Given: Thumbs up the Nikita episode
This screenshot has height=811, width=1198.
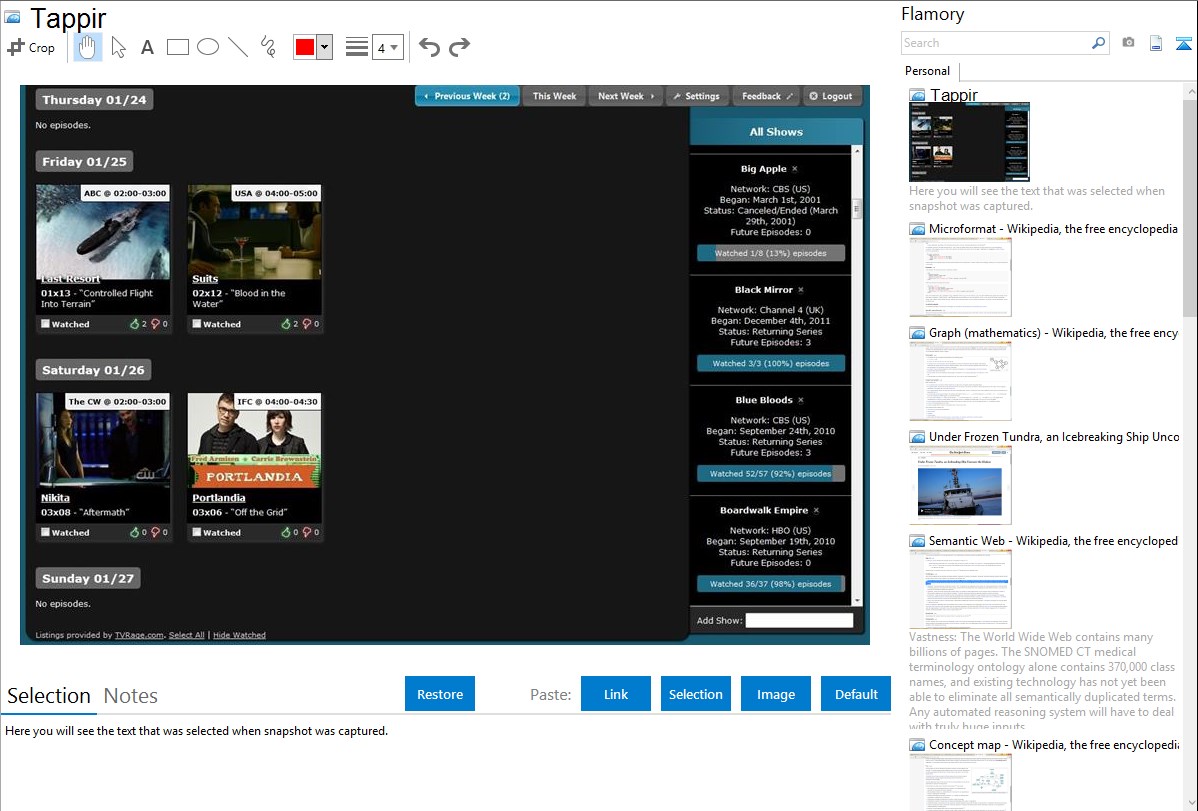Looking at the screenshot, I should click(135, 532).
